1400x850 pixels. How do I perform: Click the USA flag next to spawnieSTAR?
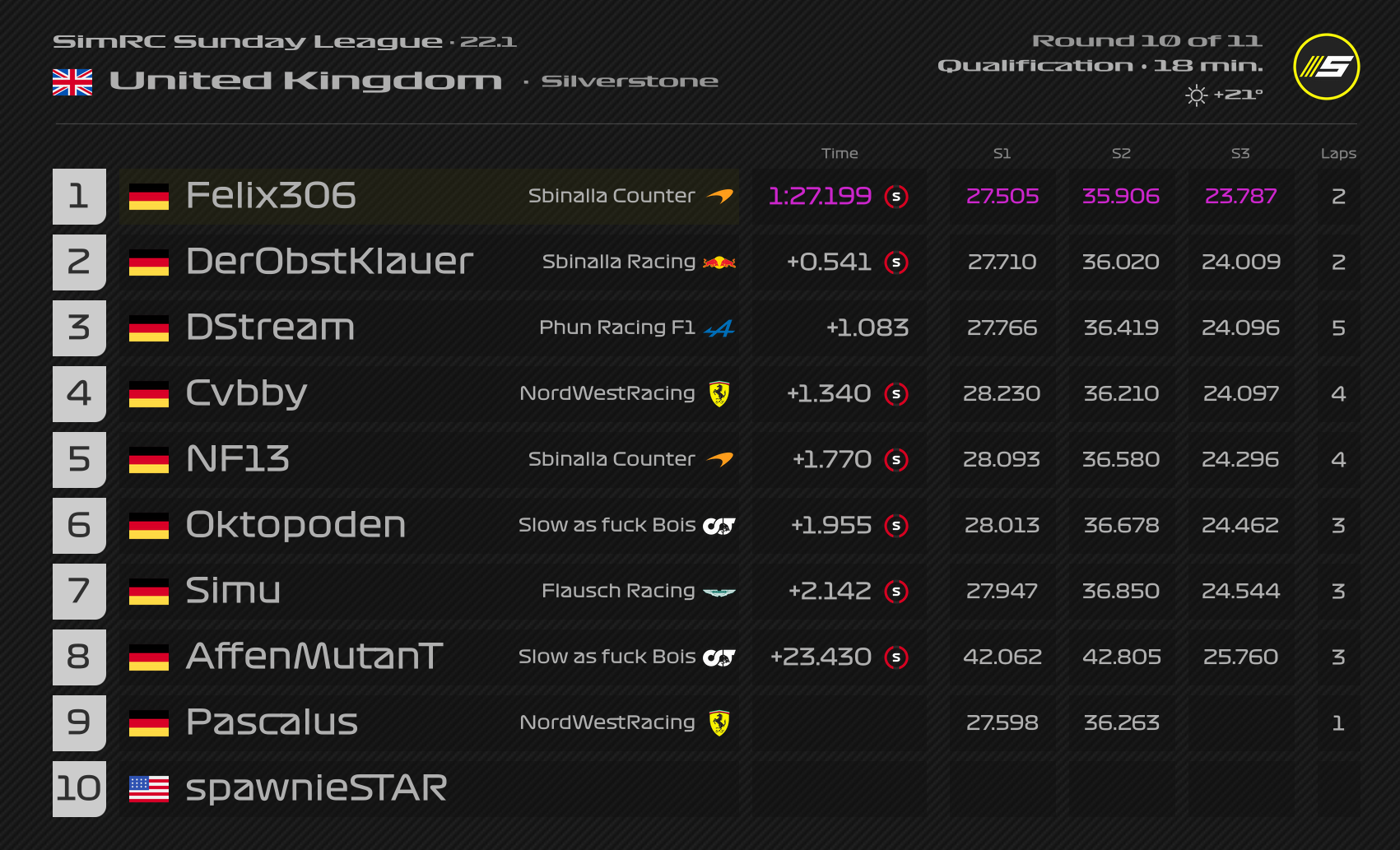149,789
